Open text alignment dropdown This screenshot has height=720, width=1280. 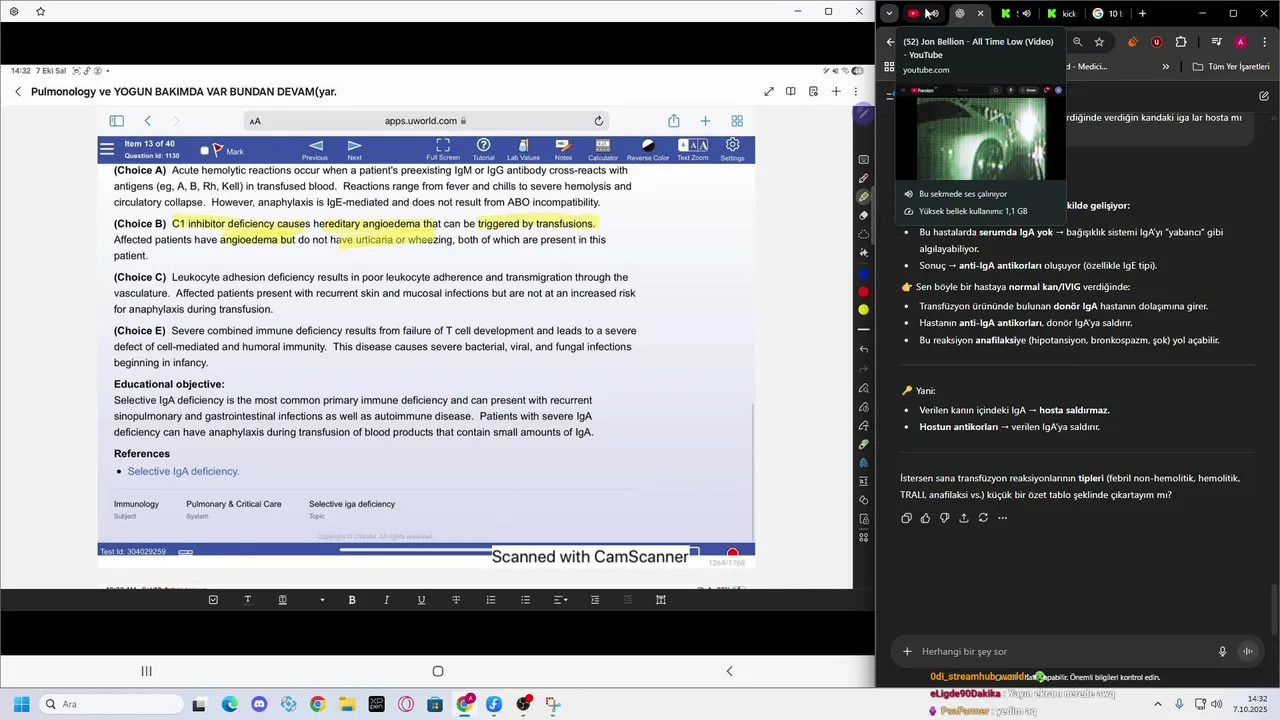[561, 600]
